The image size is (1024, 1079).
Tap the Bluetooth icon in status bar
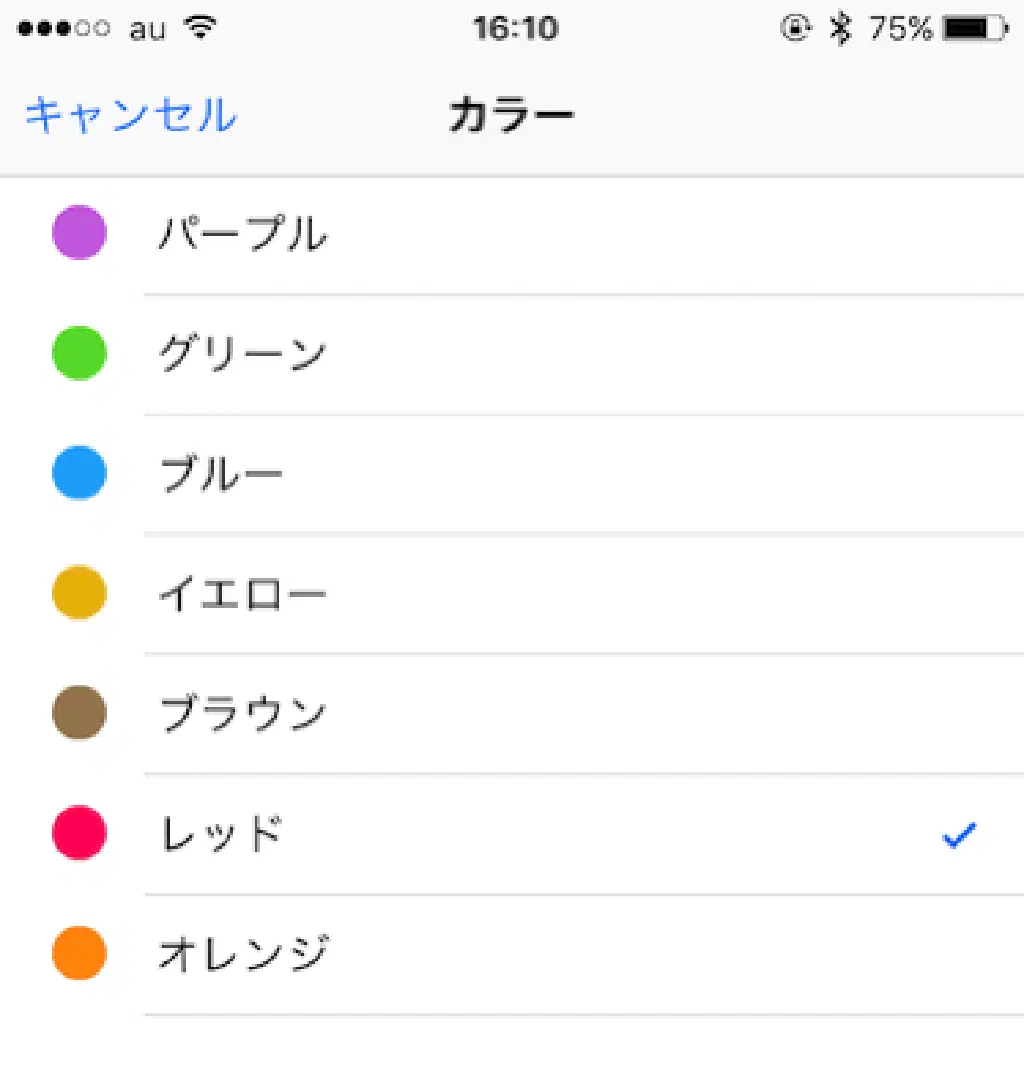[x=841, y=29]
